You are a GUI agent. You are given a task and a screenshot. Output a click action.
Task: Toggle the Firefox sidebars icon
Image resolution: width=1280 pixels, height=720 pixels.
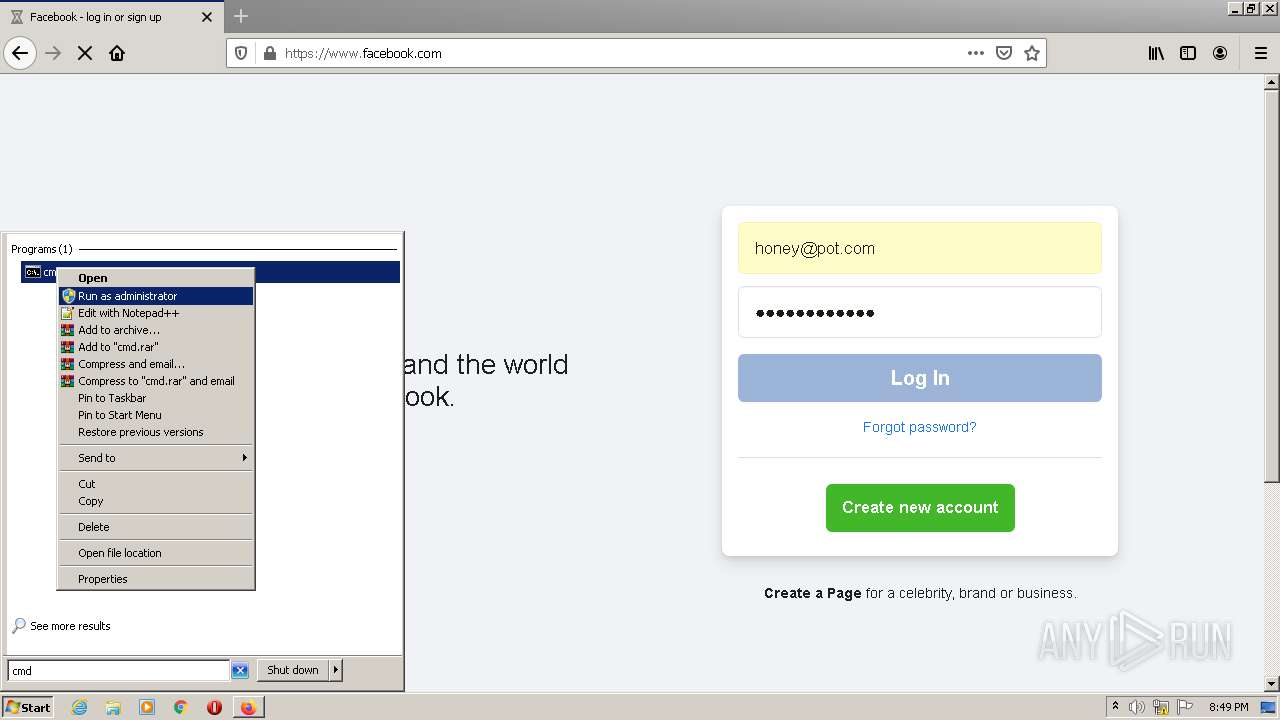tap(1188, 53)
